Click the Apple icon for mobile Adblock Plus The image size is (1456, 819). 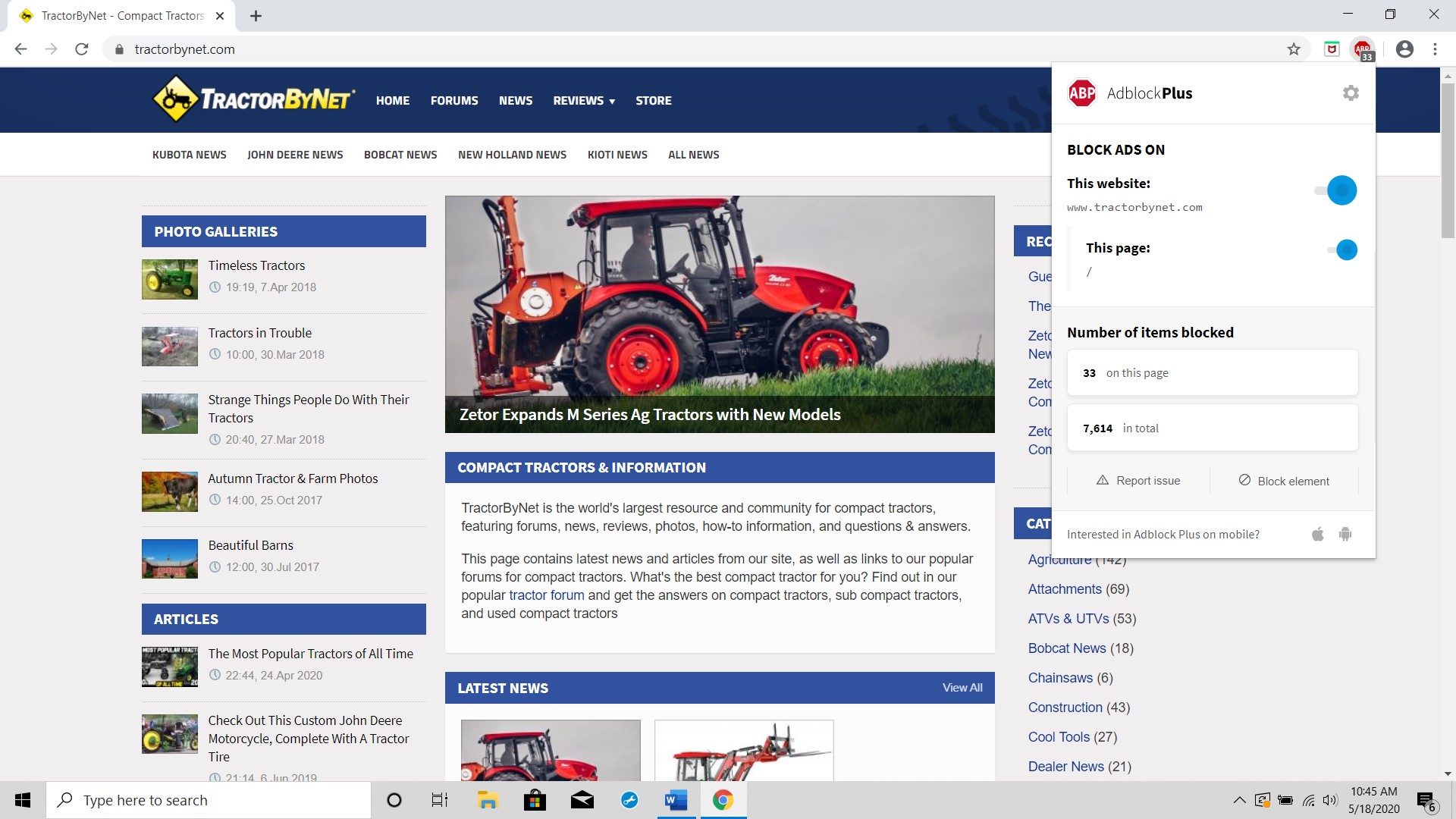click(1318, 534)
